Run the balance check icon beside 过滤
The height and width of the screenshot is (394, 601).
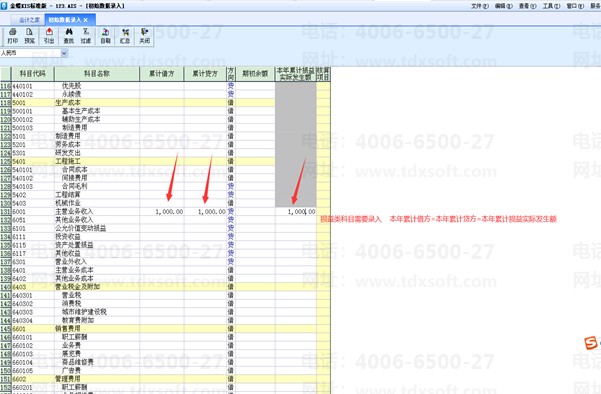[x=105, y=36]
